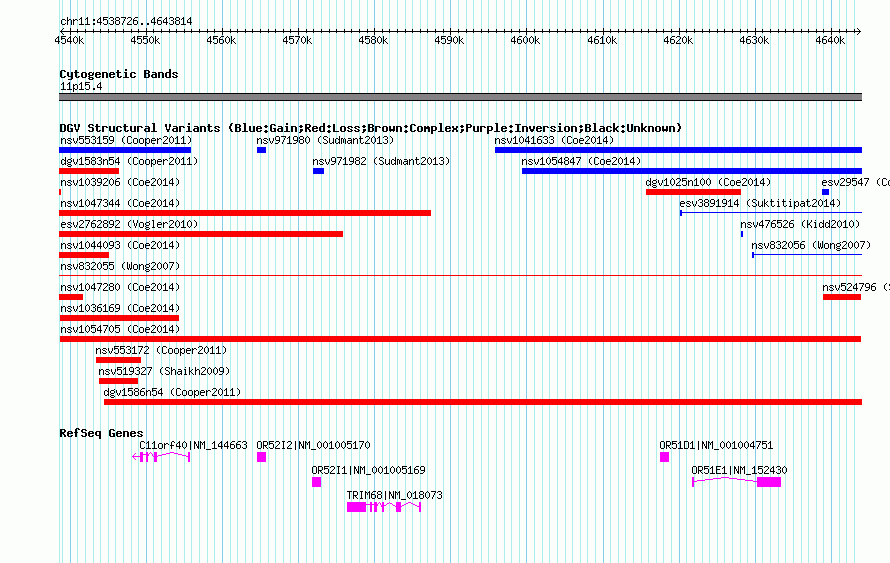
Task: Click the nsv1054705 full-width red bar
Action: (460, 339)
